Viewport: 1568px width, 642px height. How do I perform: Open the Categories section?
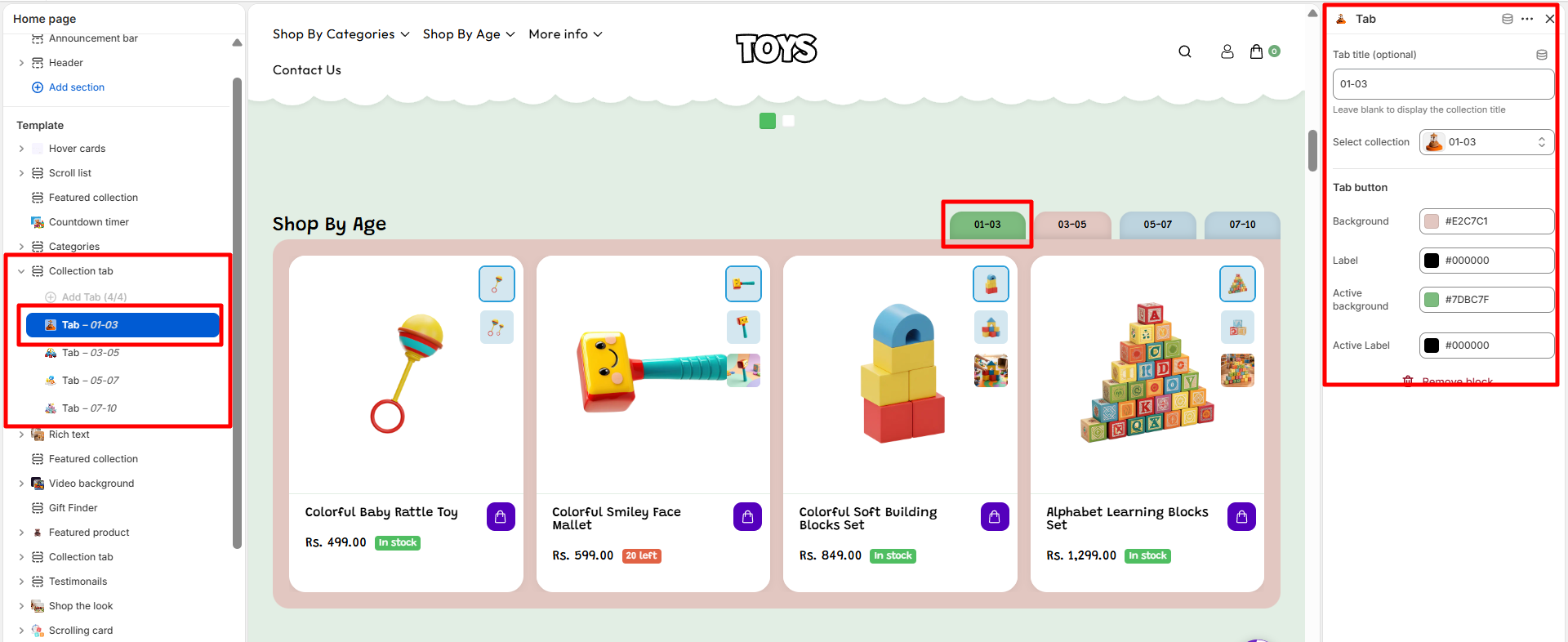(x=74, y=247)
